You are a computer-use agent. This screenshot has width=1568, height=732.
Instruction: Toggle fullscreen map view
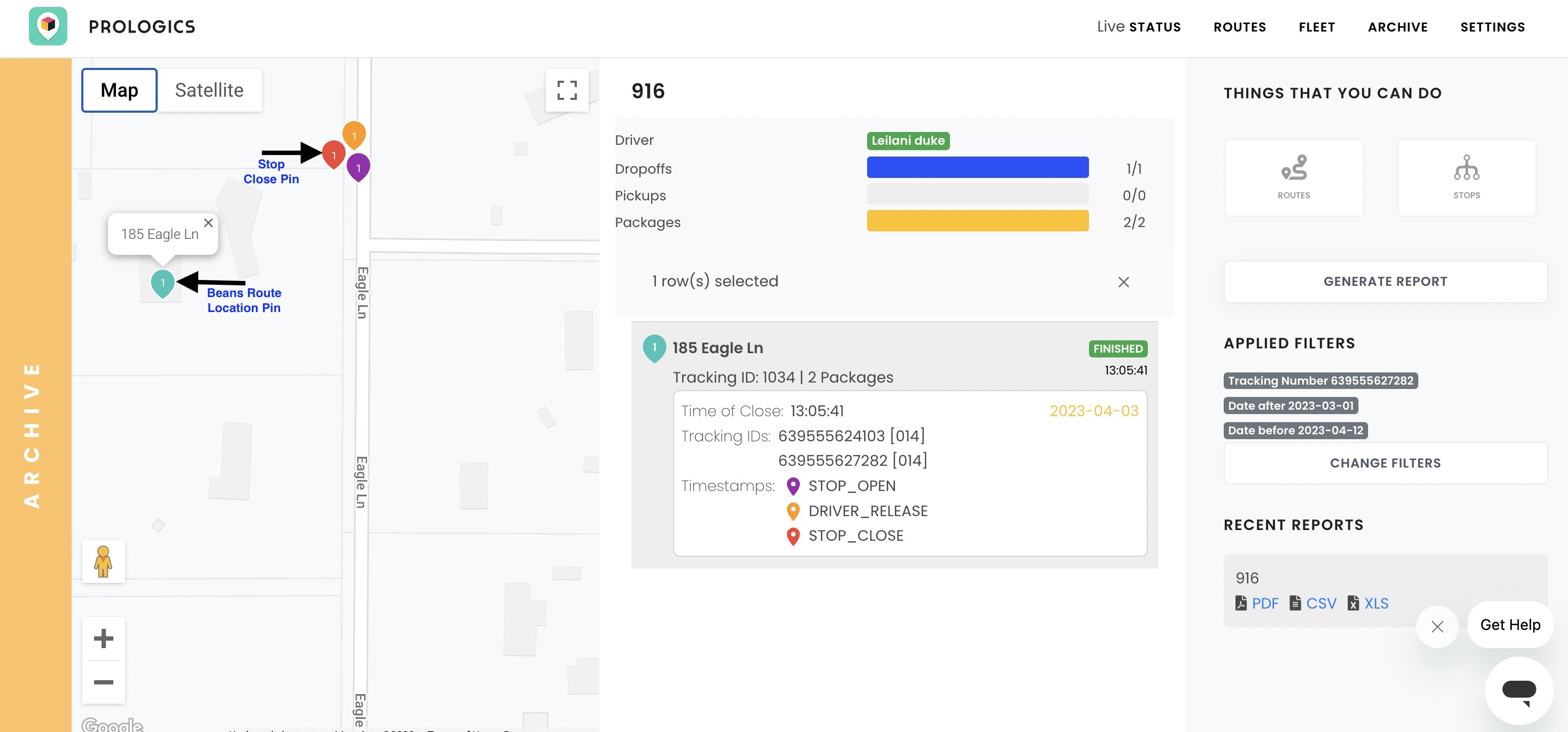click(566, 90)
